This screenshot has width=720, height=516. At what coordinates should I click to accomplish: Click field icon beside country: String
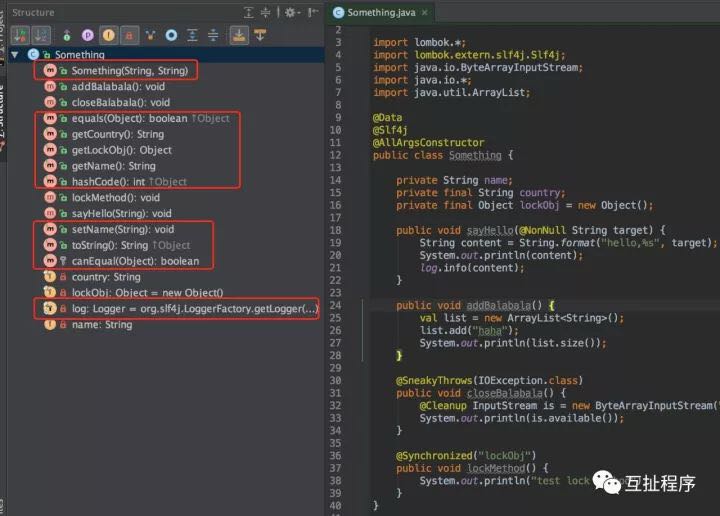click(50, 277)
